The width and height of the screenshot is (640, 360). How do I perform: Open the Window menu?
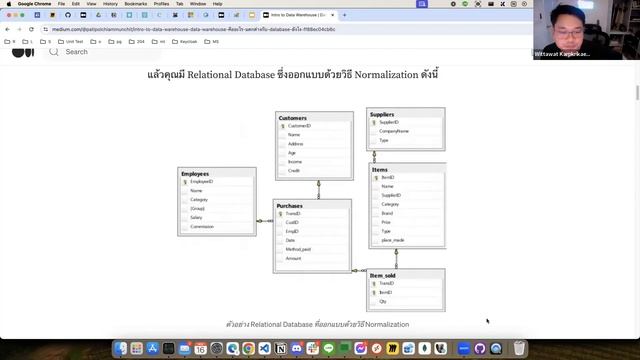pos(198,4)
